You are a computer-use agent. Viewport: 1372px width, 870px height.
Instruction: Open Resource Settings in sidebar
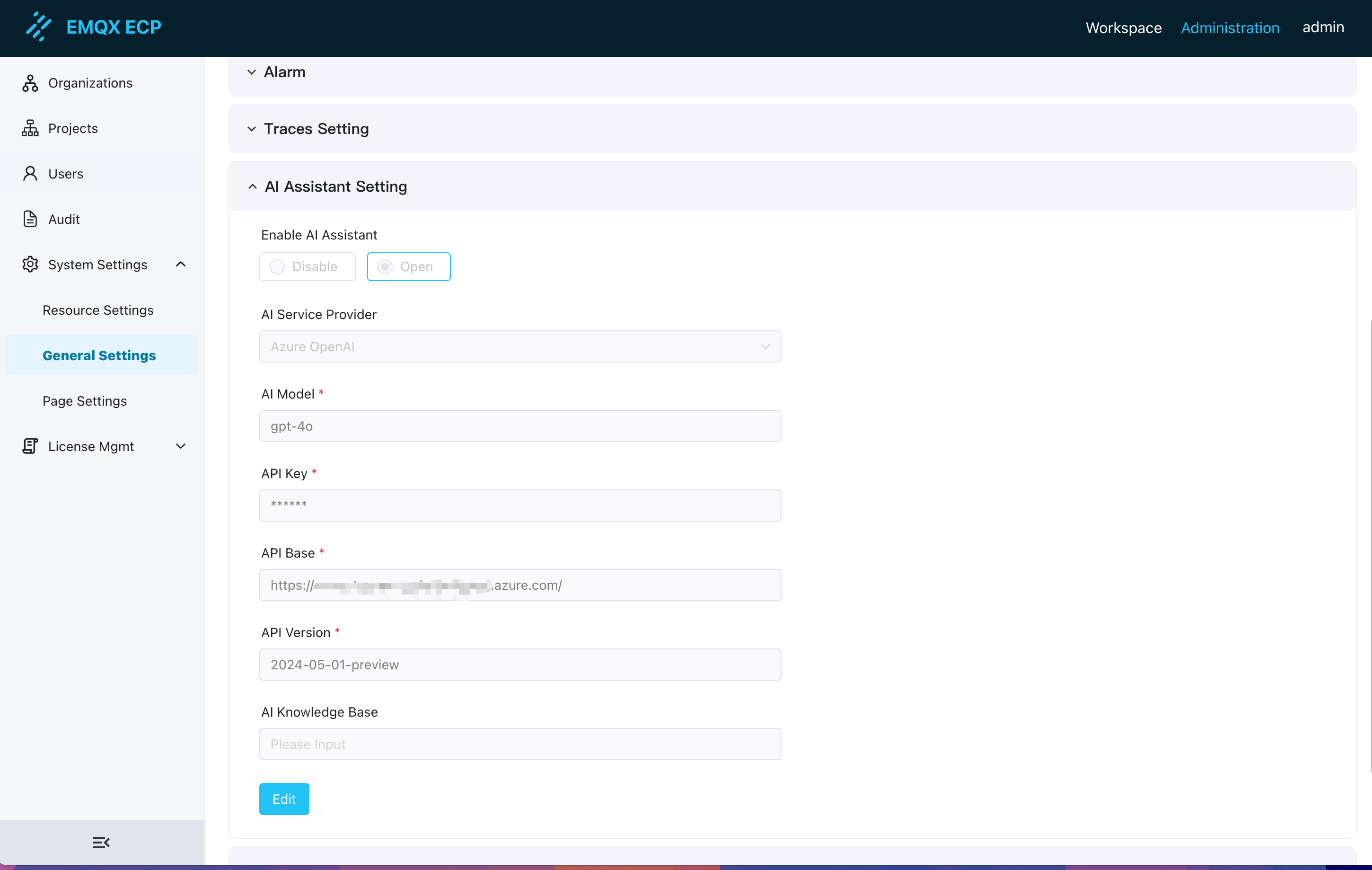tap(98, 310)
